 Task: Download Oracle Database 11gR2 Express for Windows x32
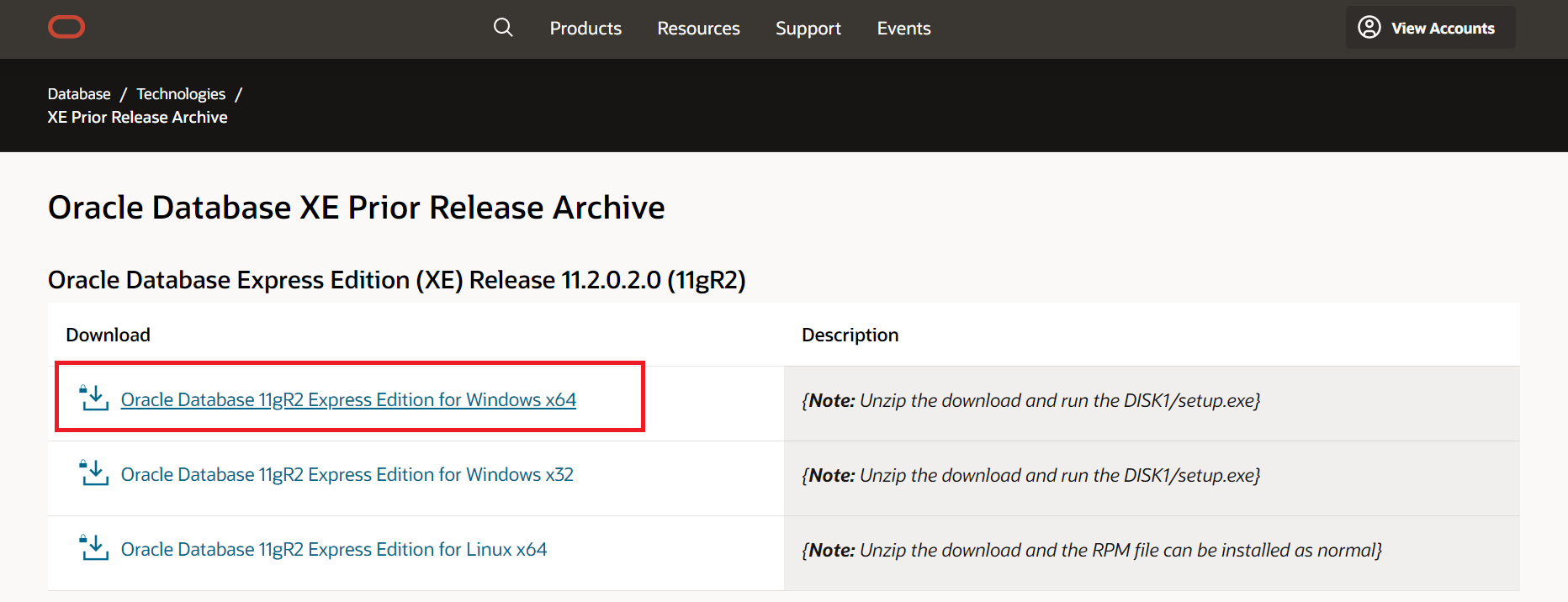[x=347, y=475]
